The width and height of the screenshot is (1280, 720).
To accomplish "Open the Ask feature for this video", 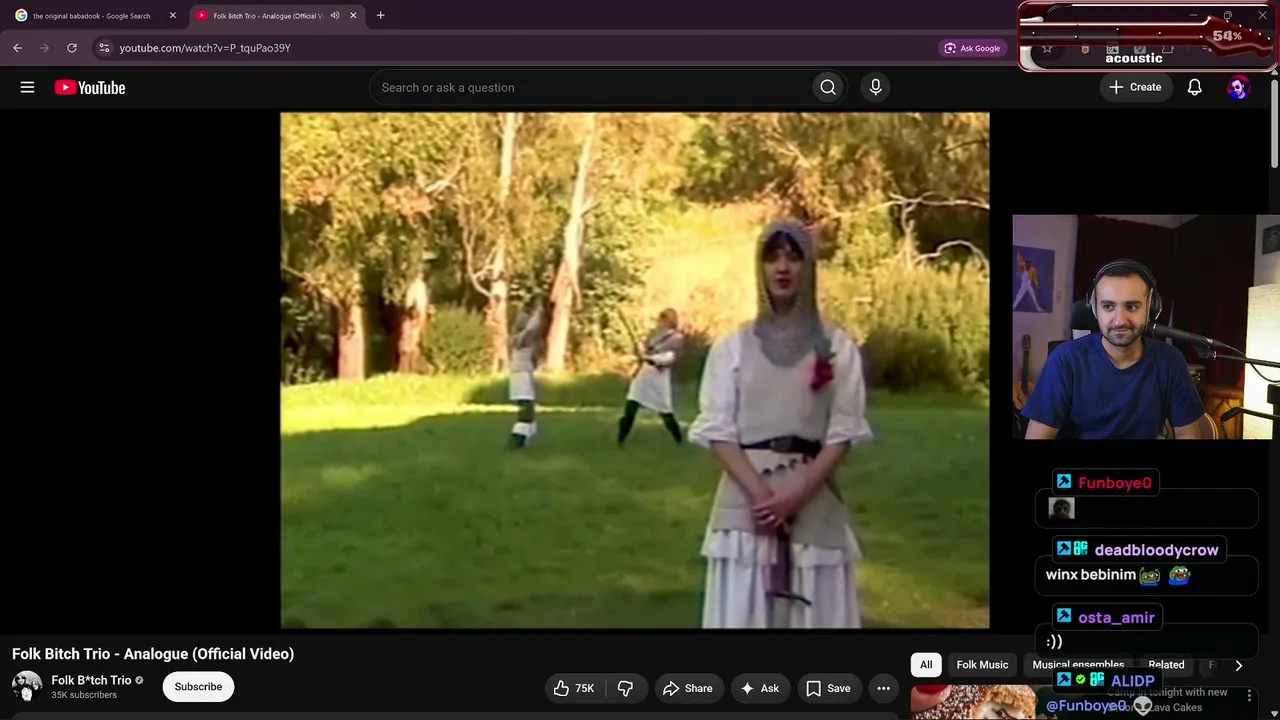I will (x=759, y=688).
